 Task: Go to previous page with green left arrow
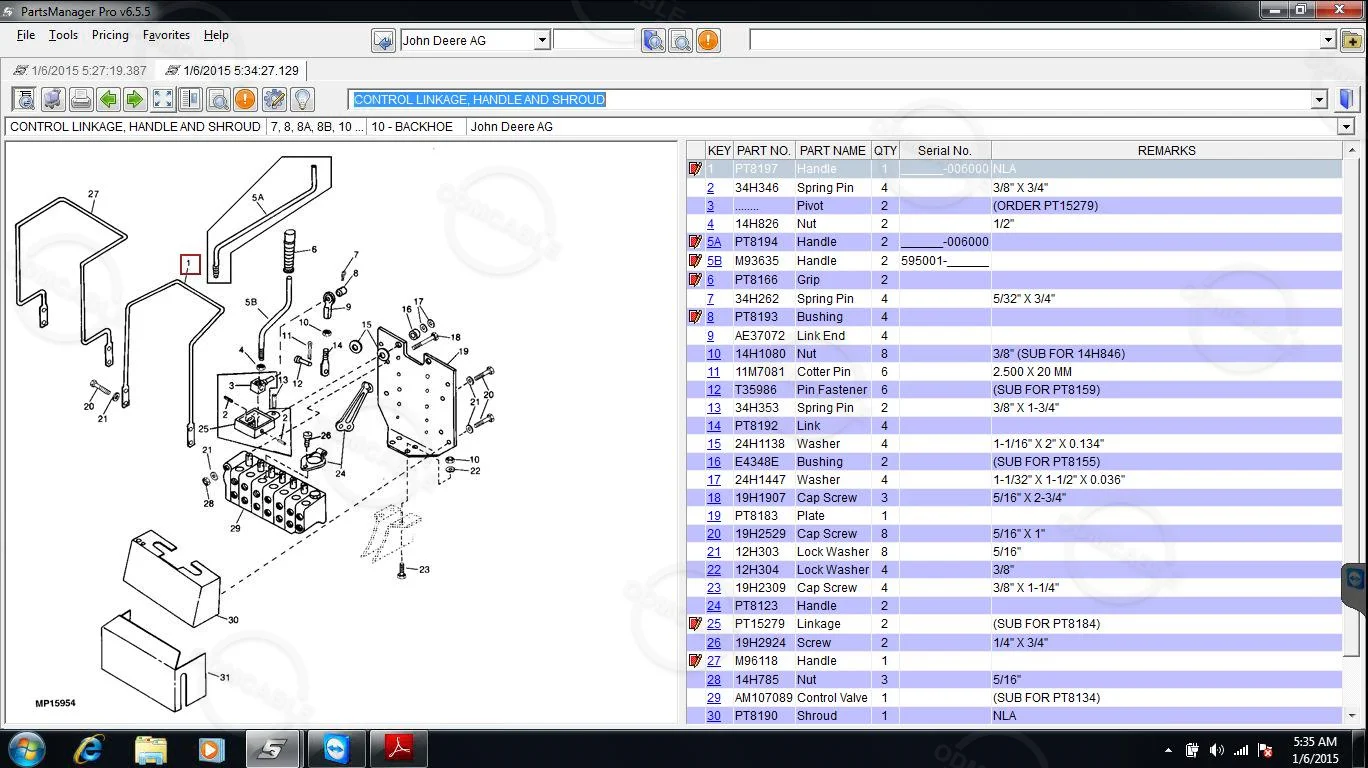tap(108, 99)
